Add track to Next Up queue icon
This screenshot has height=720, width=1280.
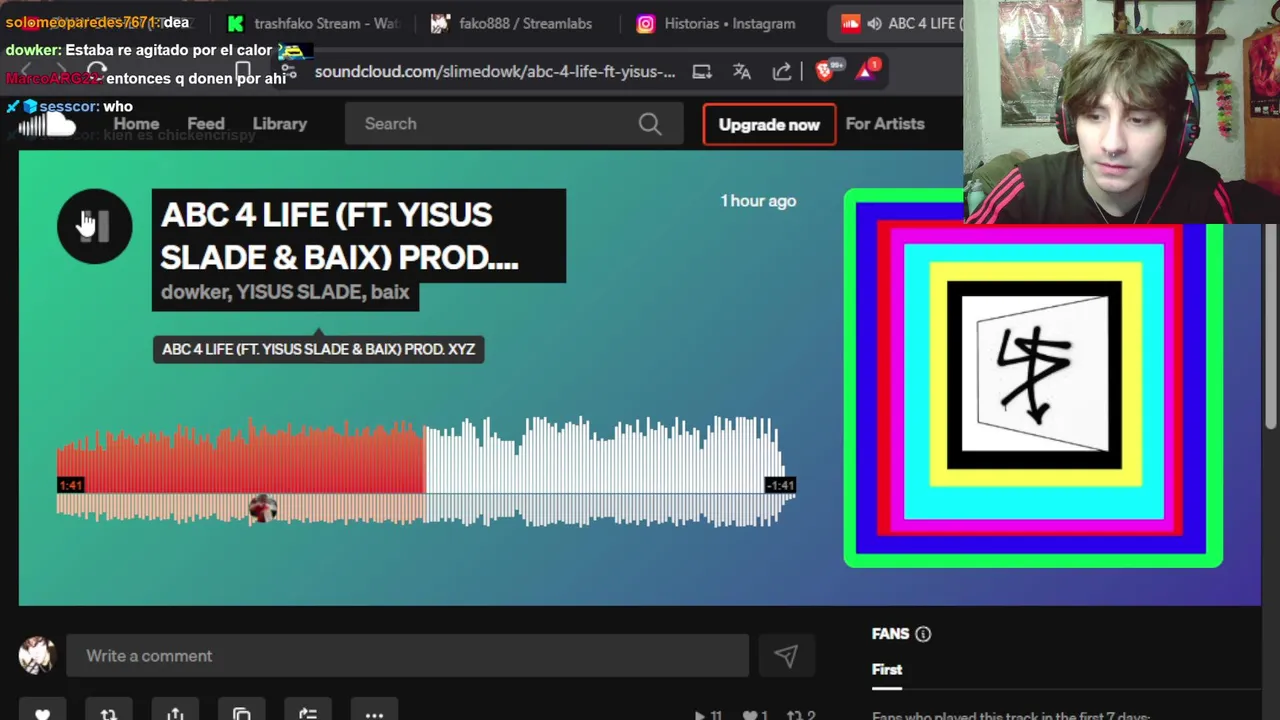[308, 714]
